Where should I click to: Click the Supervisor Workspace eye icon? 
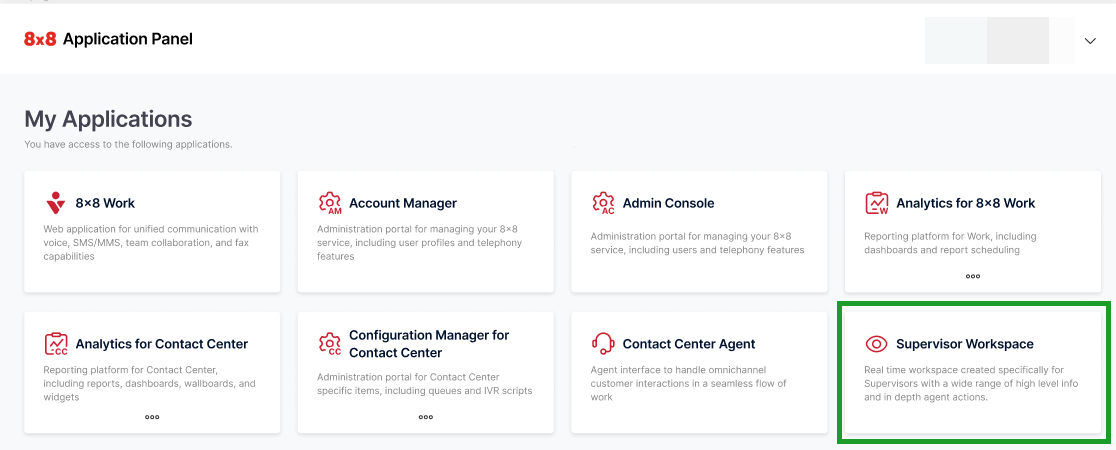(x=876, y=344)
